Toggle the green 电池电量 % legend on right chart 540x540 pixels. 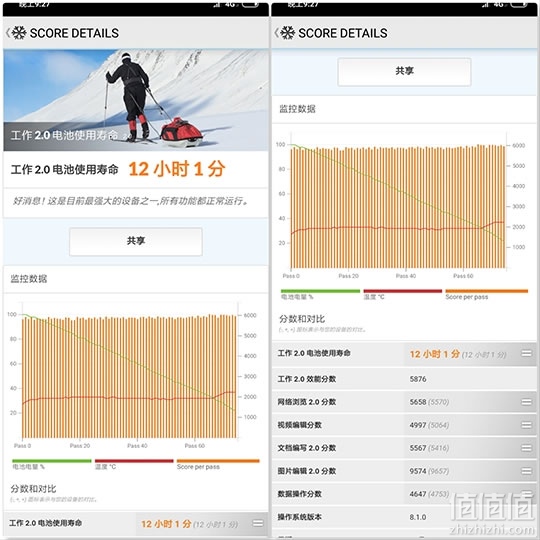(320, 294)
